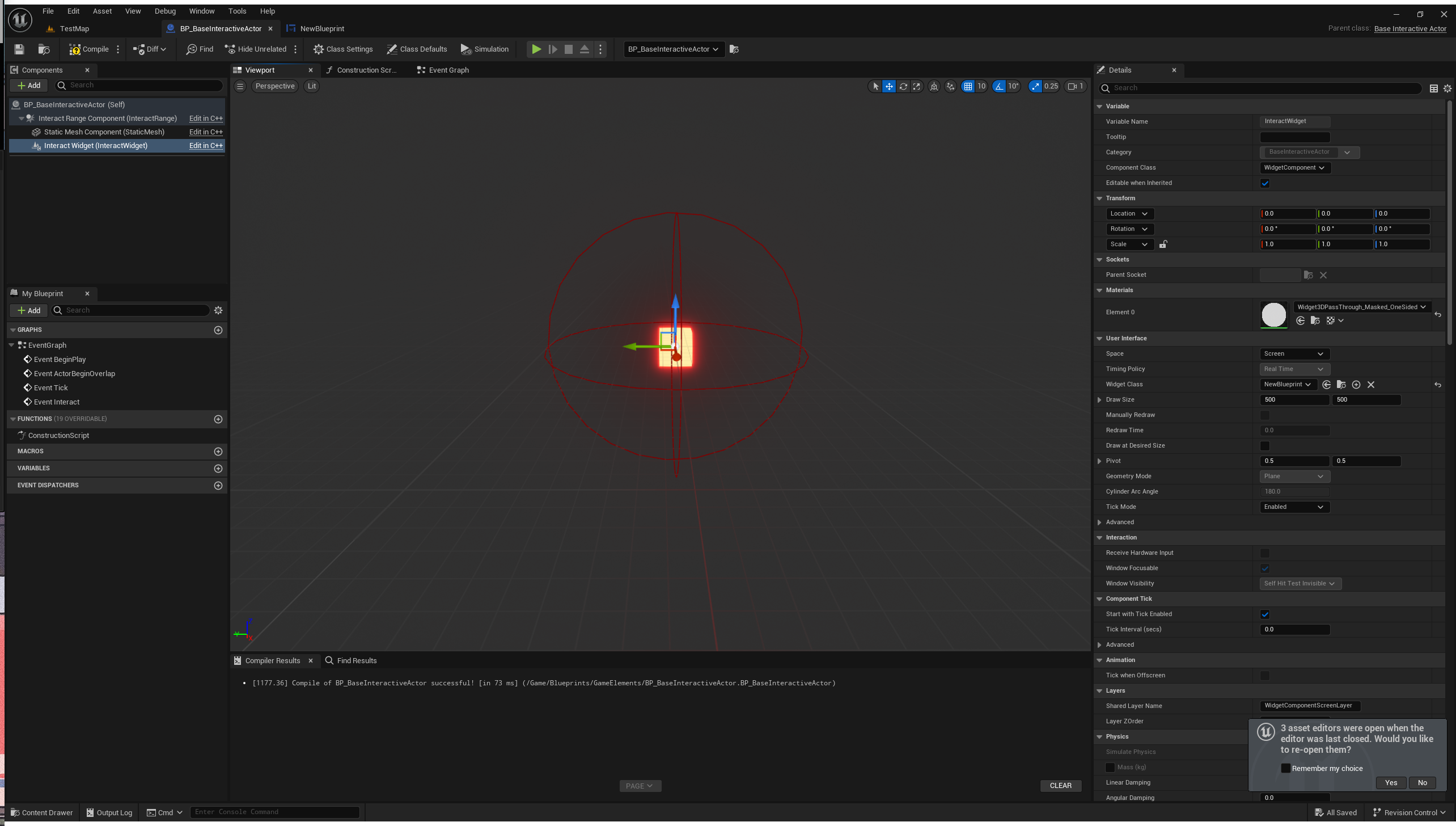Click Edit in C++ for Static Mesh Component
Image resolution: width=1456 pixels, height=826 pixels.
pos(206,132)
